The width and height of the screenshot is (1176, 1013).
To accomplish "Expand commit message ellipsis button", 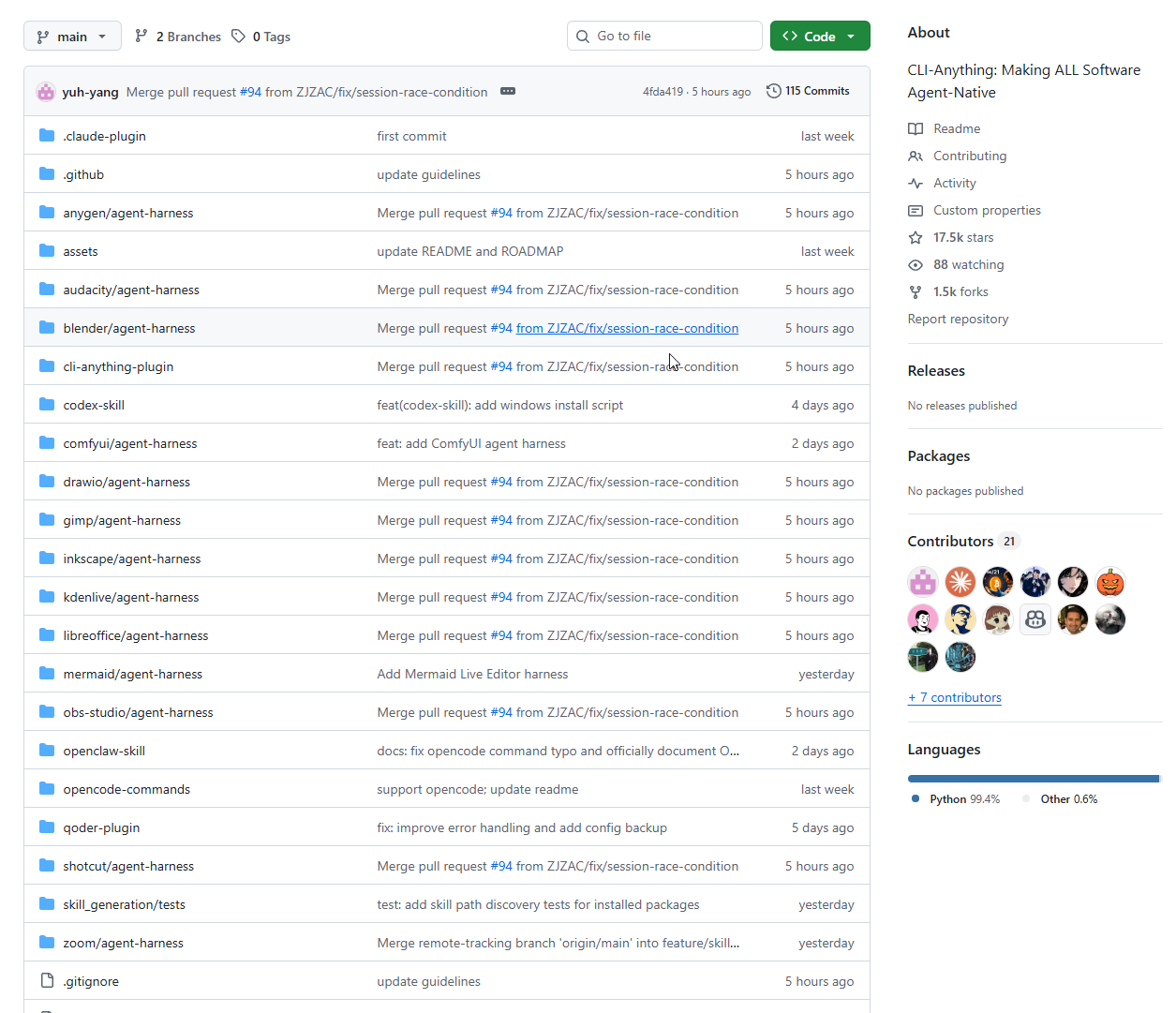I will click(508, 91).
